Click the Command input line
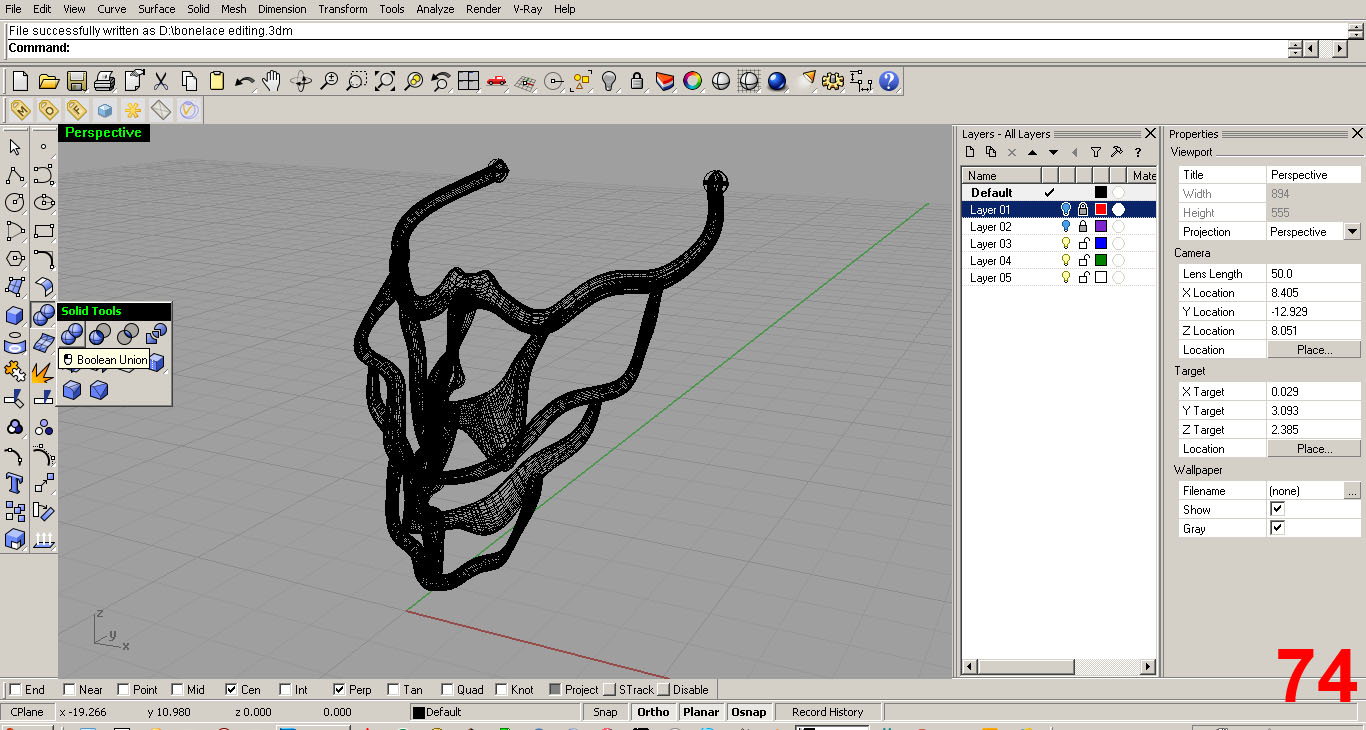1366x730 pixels. [x=646, y=48]
